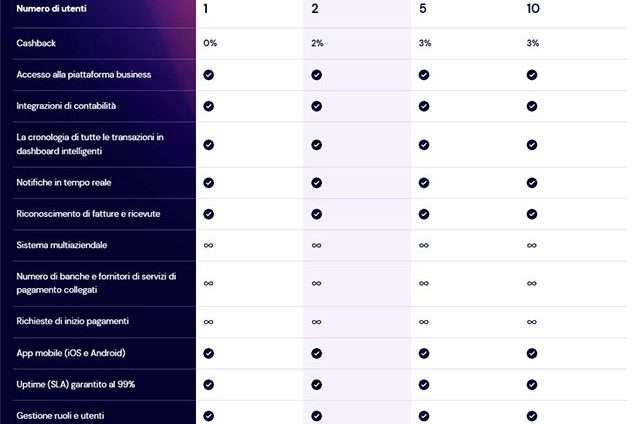
Task: Click infinity symbol for Sistema multiaziendale, 1-user column
Action: (209, 245)
